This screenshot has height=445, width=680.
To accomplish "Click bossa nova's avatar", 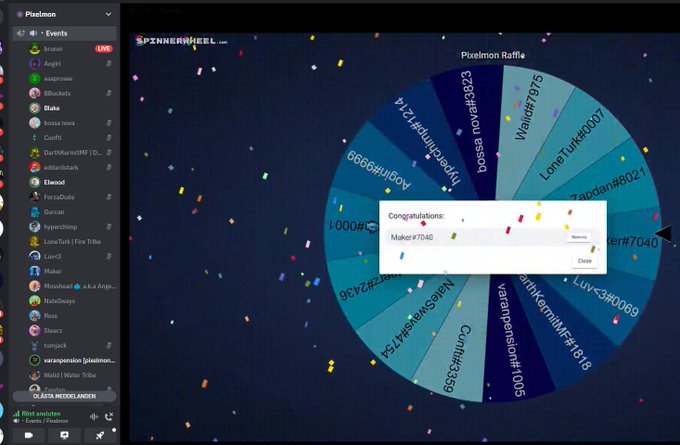I will pos(35,123).
